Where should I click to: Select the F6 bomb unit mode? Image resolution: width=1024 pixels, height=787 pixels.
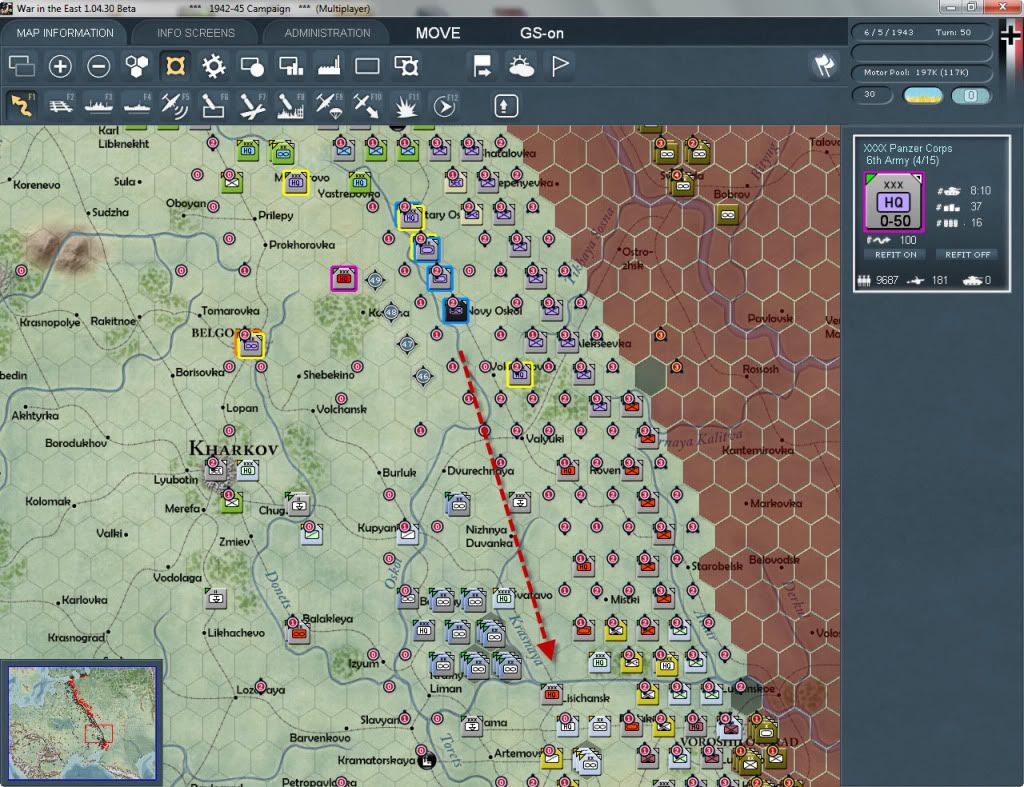point(214,105)
